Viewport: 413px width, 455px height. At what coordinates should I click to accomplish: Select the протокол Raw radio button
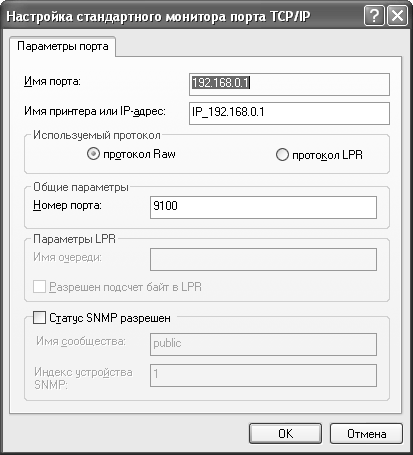point(93,154)
